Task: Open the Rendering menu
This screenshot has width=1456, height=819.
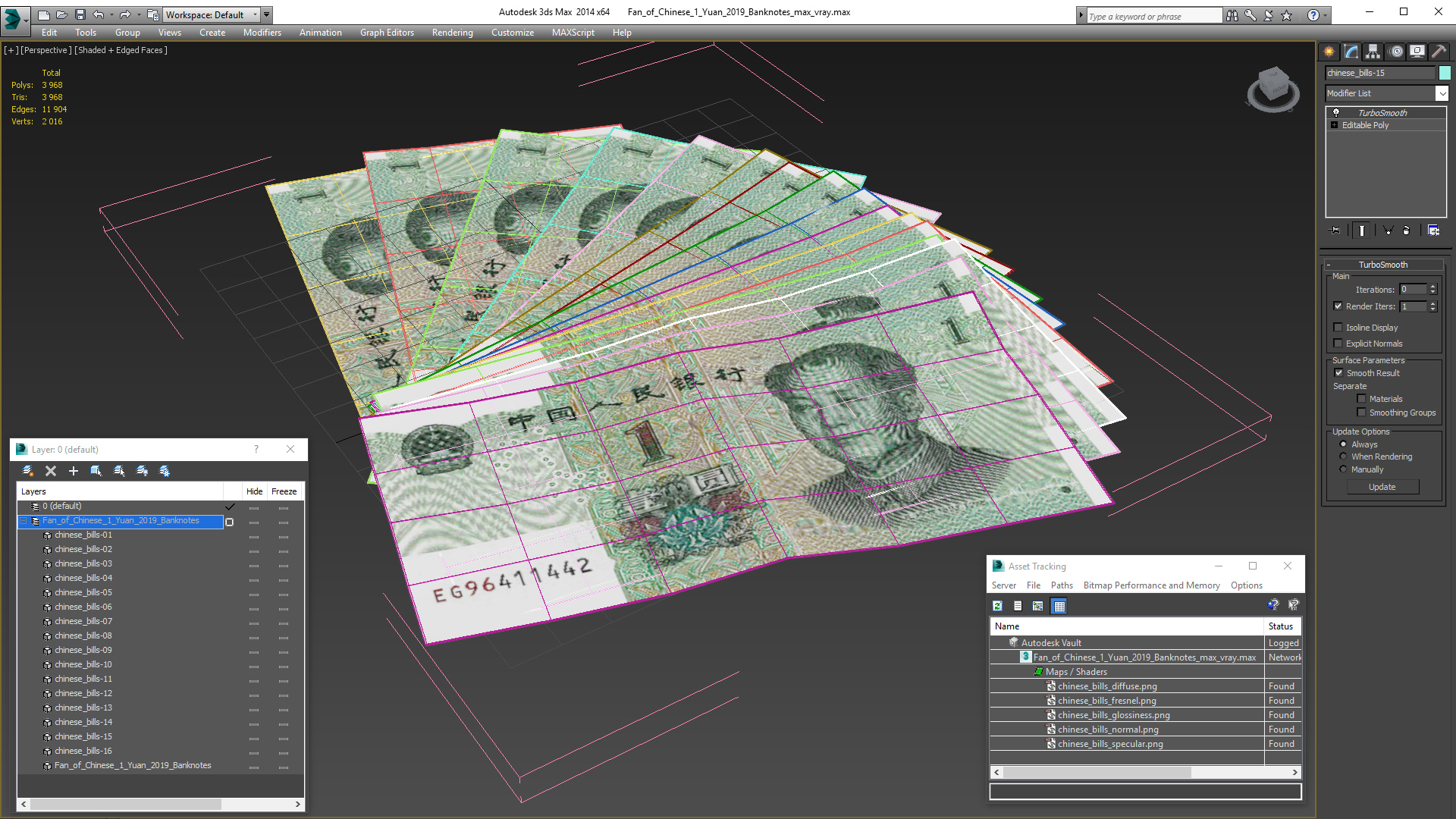Action: point(452,33)
